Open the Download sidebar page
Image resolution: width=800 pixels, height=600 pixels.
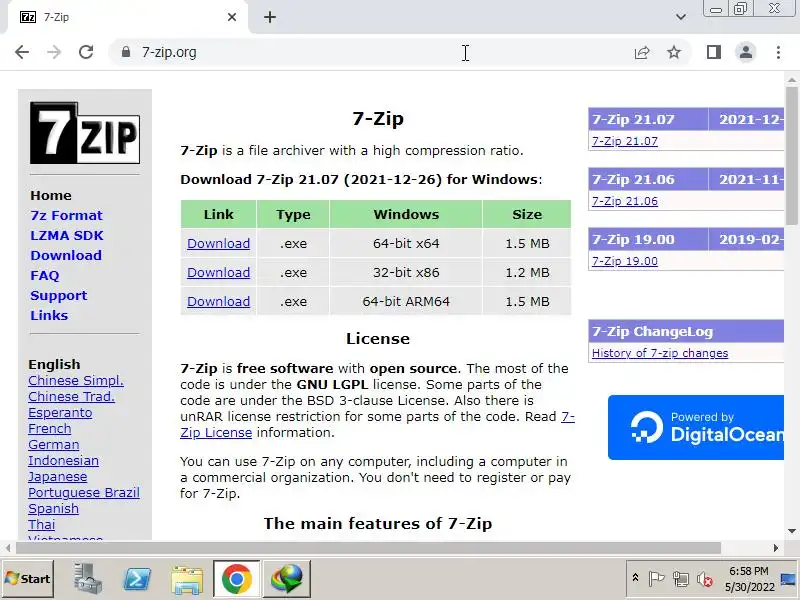pyautogui.click(x=66, y=255)
